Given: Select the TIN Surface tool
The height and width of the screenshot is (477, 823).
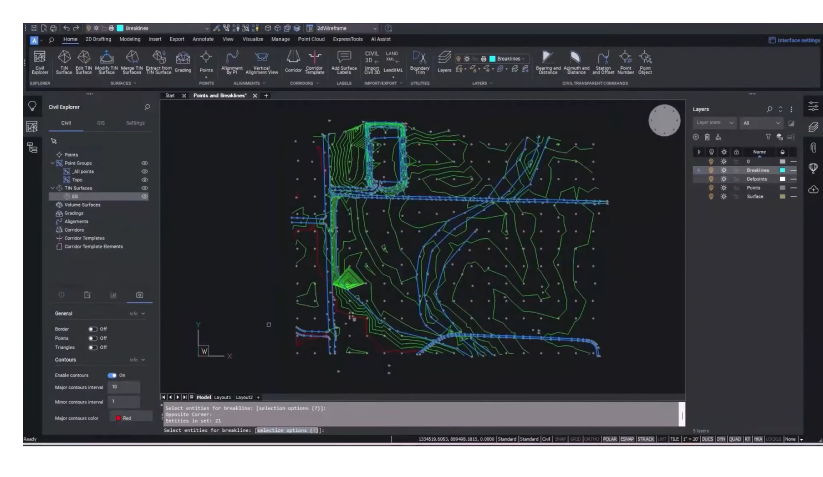Looking at the screenshot, I should coord(64,62).
